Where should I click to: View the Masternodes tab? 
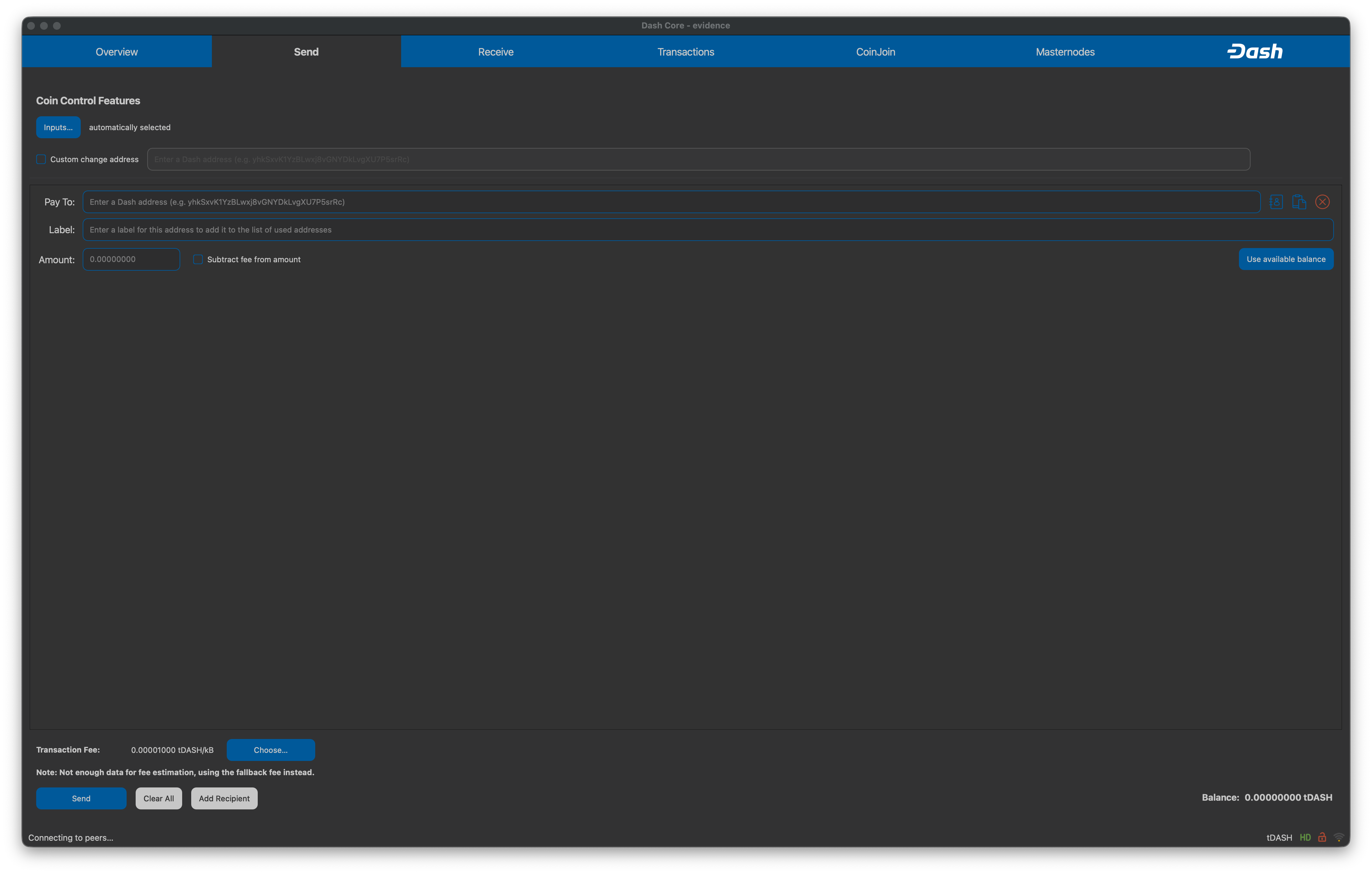1065,52
